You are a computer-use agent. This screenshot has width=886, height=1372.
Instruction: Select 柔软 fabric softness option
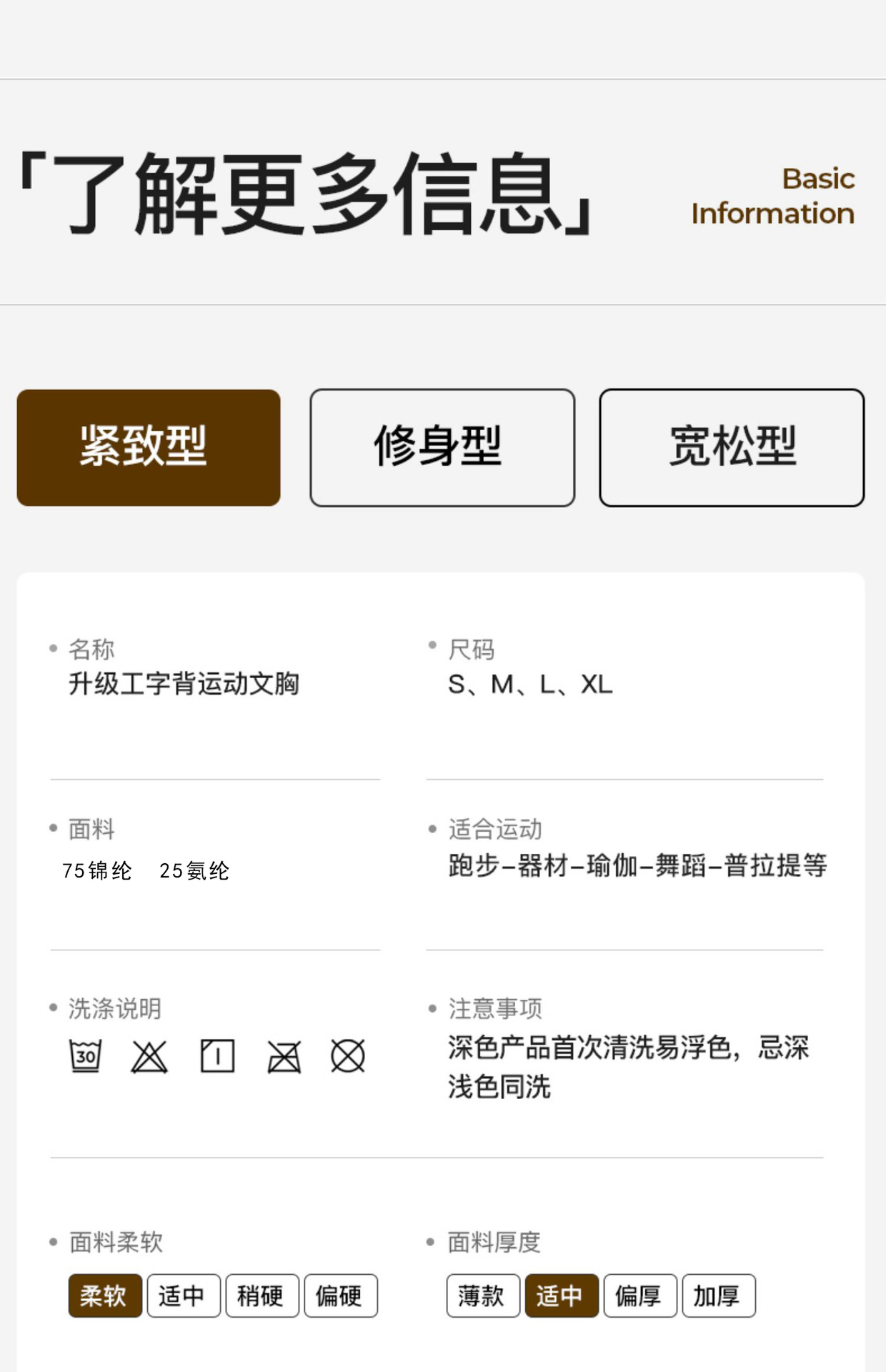tap(105, 1296)
